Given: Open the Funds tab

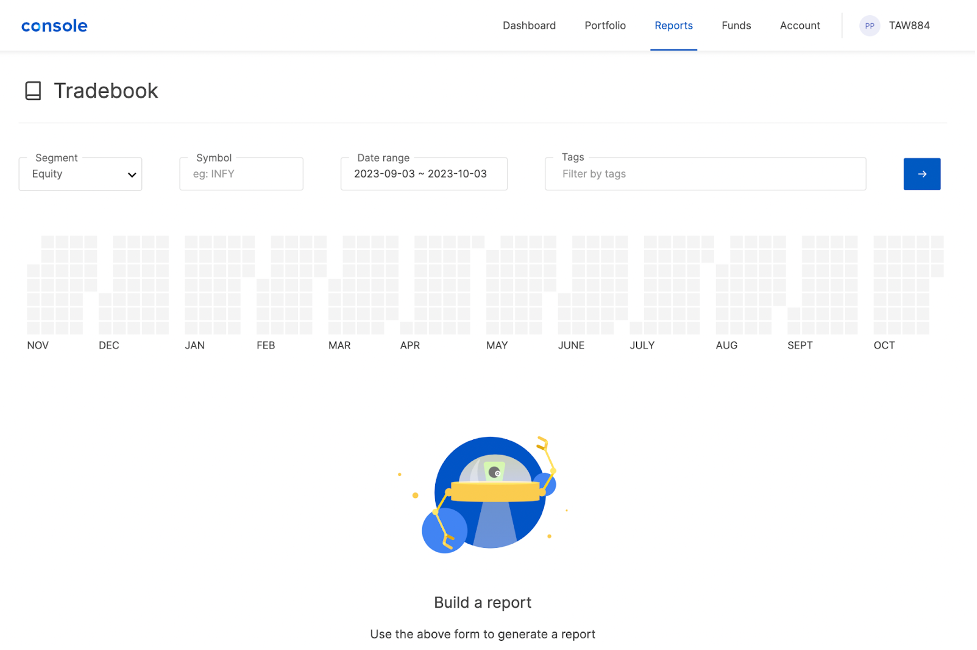Looking at the screenshot, I should (736, 26).
